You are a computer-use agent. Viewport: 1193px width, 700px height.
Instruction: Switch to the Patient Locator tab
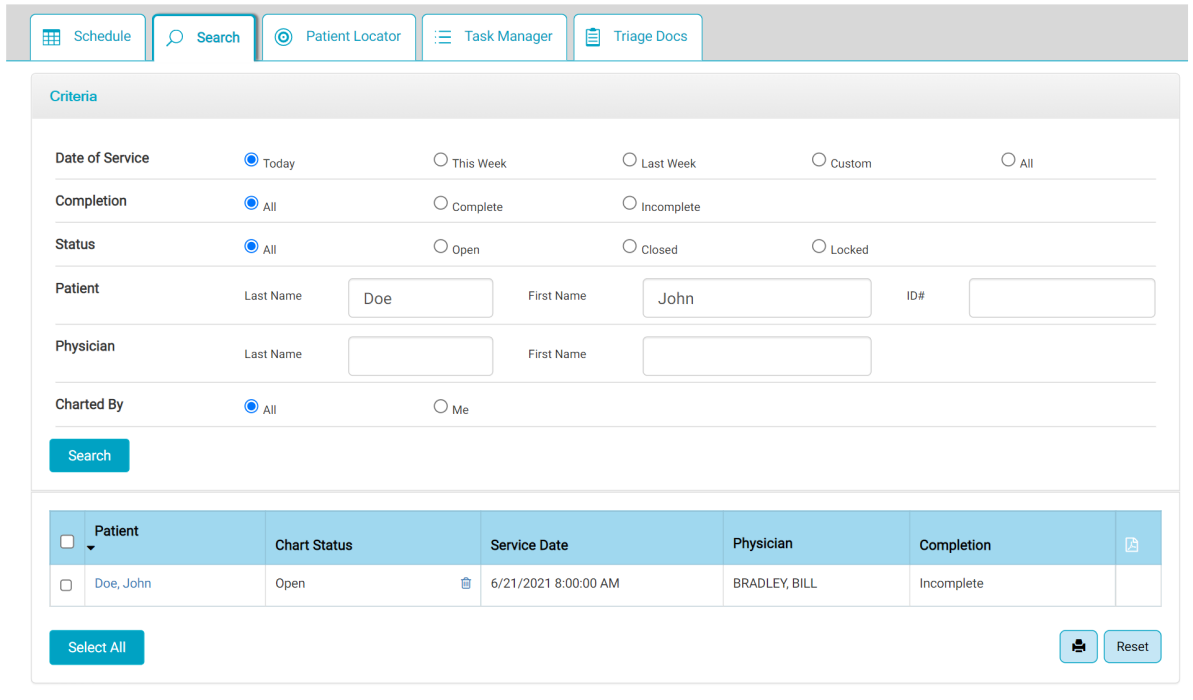coord(338,37)
